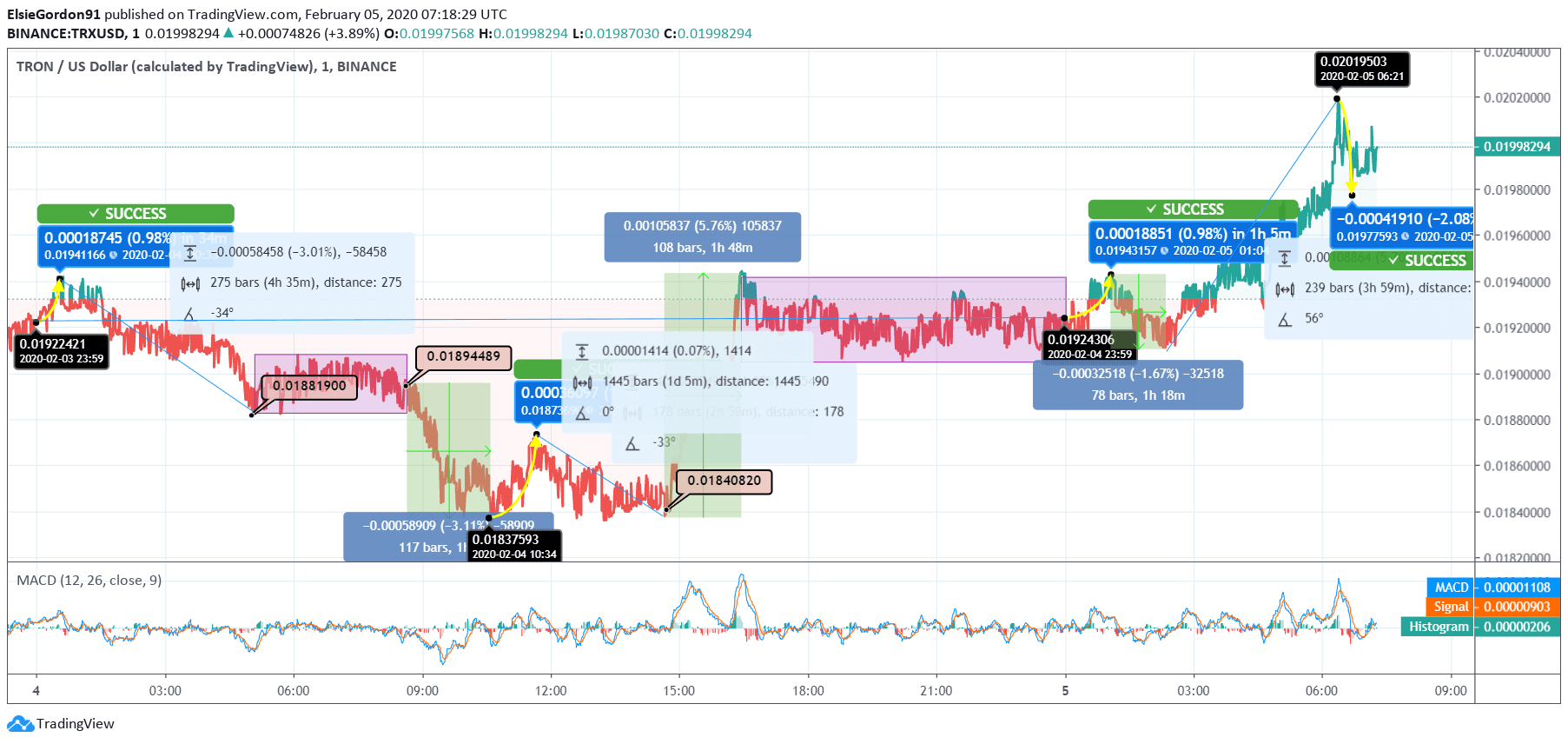Click the angle icon next to -33°
1568x744 pixels.
click(632, 442)
